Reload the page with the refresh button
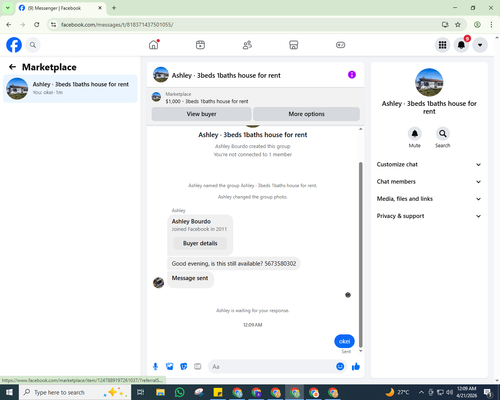Image resolution: width=500 pixels, height=400 pixels. tap(37, 24)
